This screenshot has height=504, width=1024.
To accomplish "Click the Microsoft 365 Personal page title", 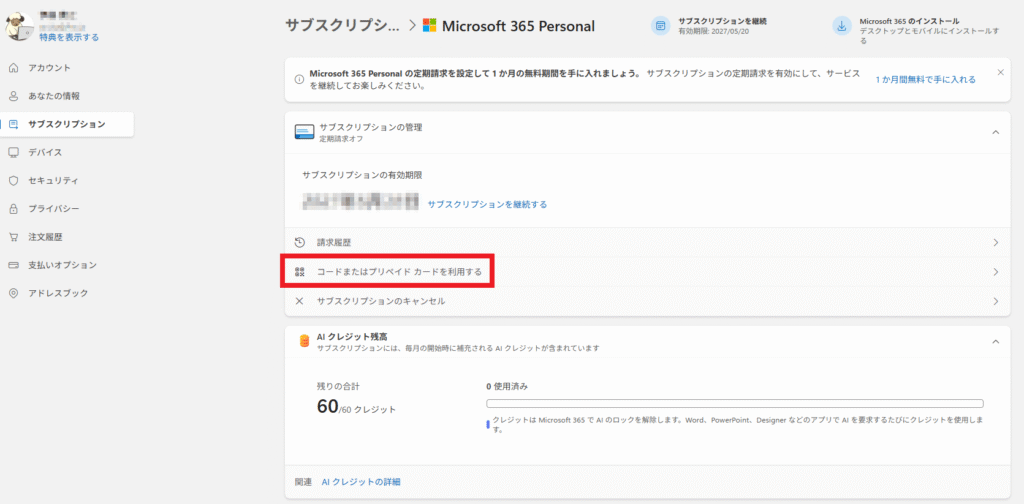I will 519,26.
